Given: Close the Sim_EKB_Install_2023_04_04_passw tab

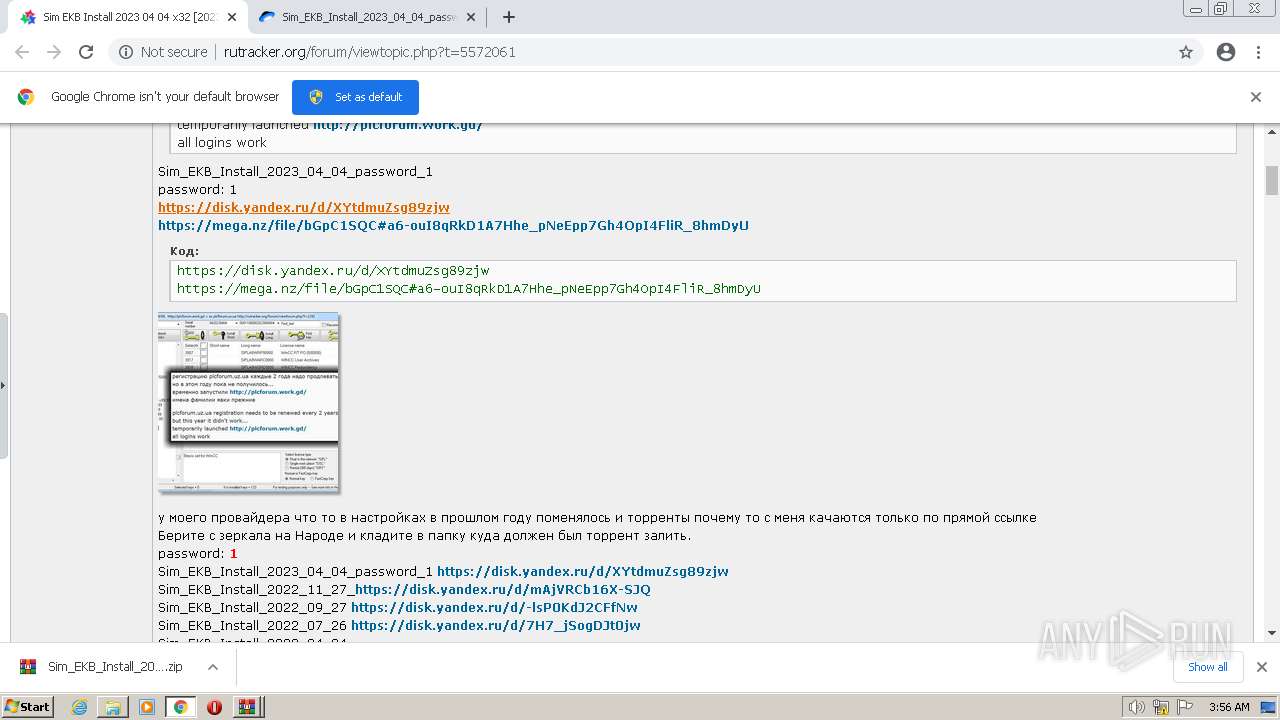Looking at the screenshot, I should pyautogui.click(x=471, y=17).
